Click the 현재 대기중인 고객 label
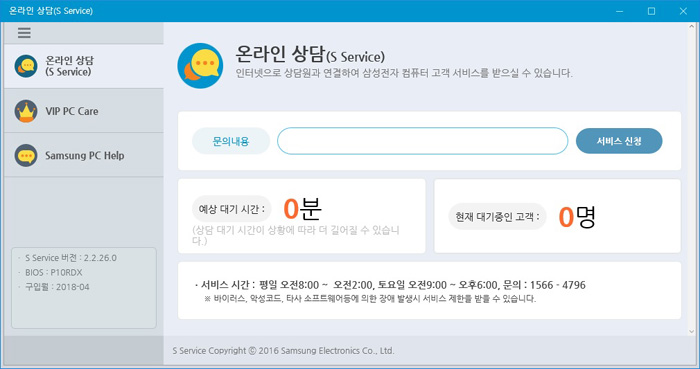This screenshot has height=369, width=700. click(x=497, y=217)
